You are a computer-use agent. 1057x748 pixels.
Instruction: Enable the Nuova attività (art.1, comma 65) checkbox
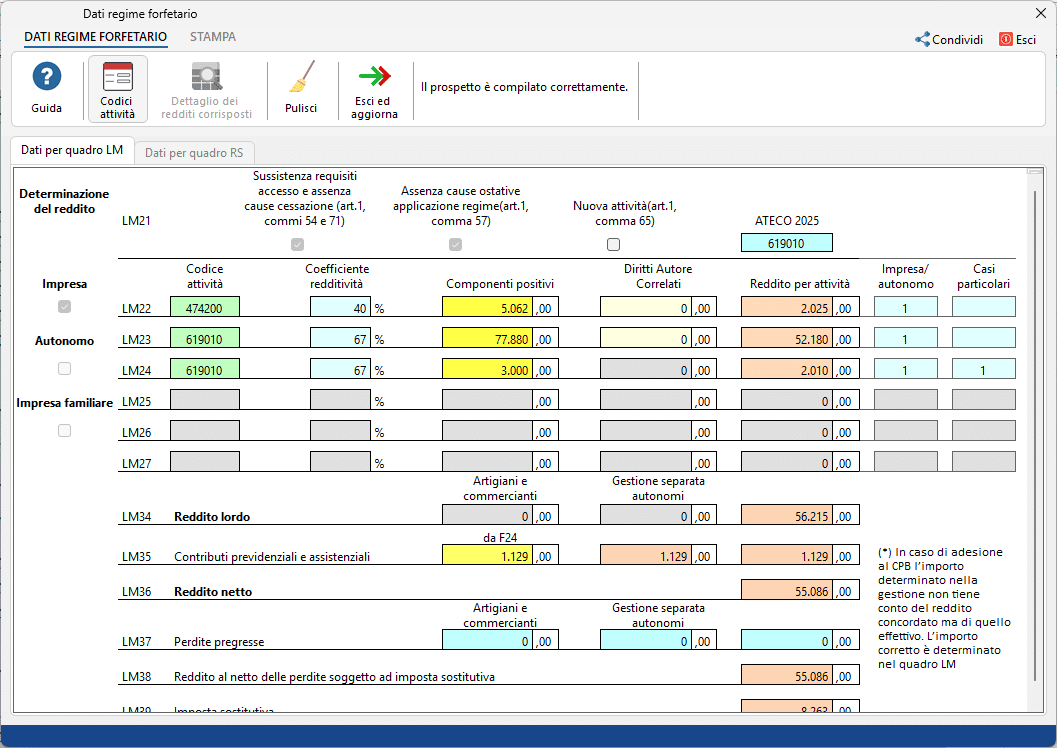[613, 244]
